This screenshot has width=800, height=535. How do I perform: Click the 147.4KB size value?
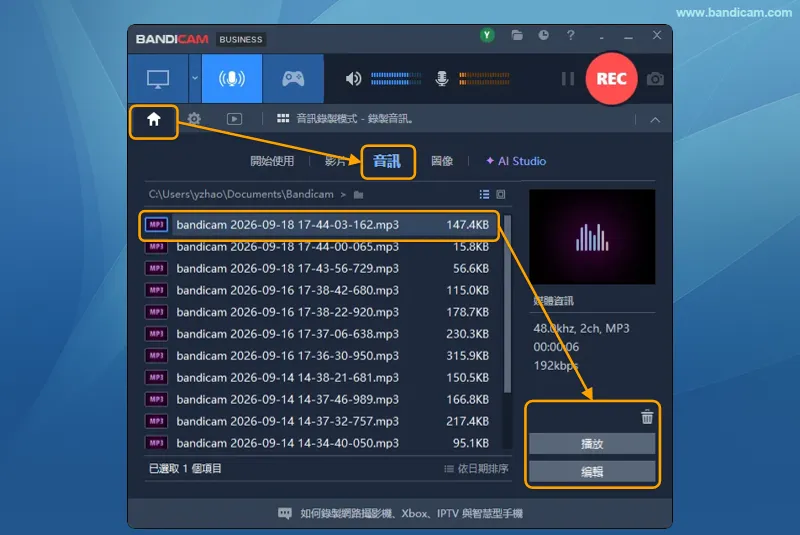click(467, 225)
